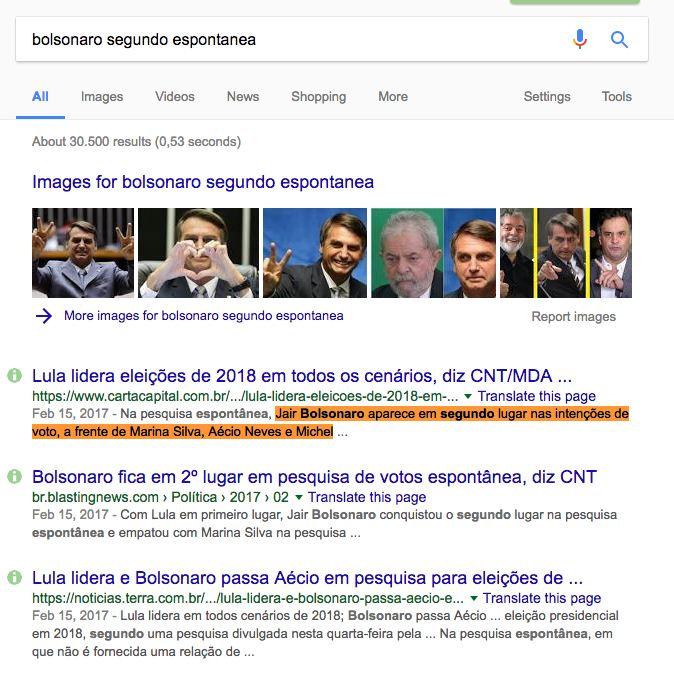This screenshot has height=675, width=674.
Task: Open the Settings menu
Action: coord(547,96)
